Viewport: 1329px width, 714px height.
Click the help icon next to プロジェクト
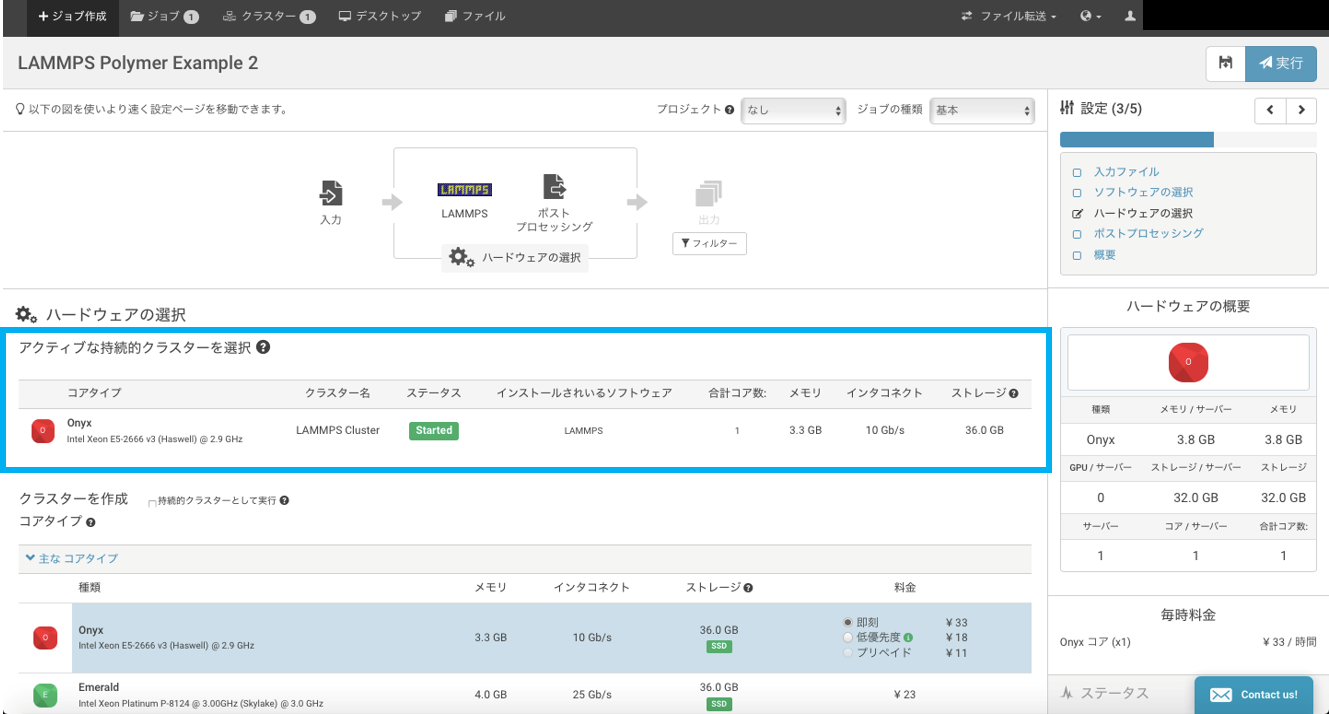click(730, 110)
